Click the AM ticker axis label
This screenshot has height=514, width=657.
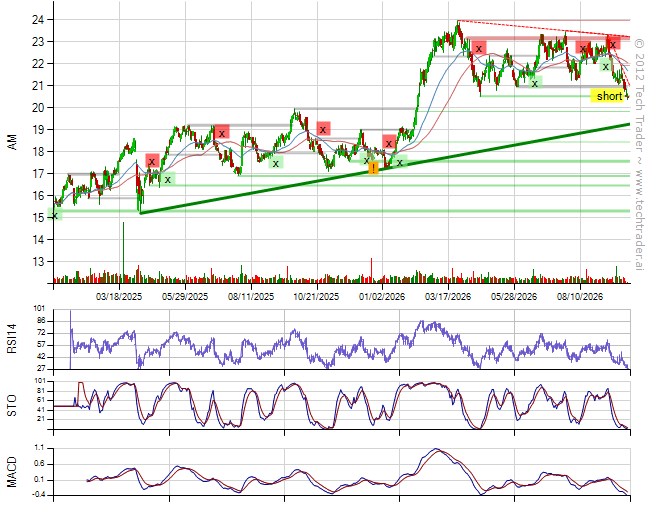13,142
